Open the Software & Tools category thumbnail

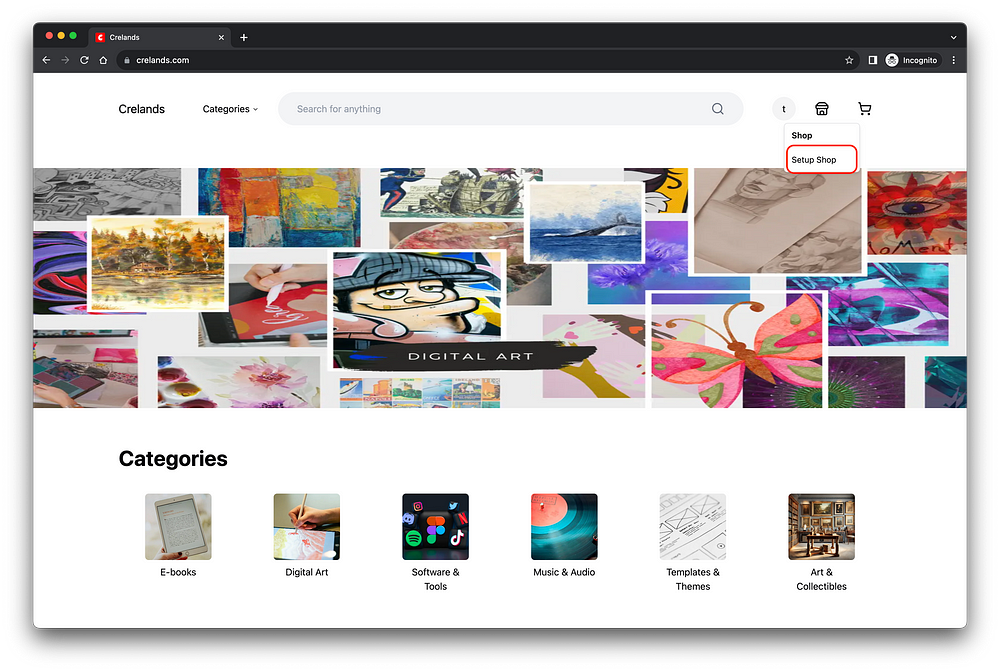click(x=436, y=527)
